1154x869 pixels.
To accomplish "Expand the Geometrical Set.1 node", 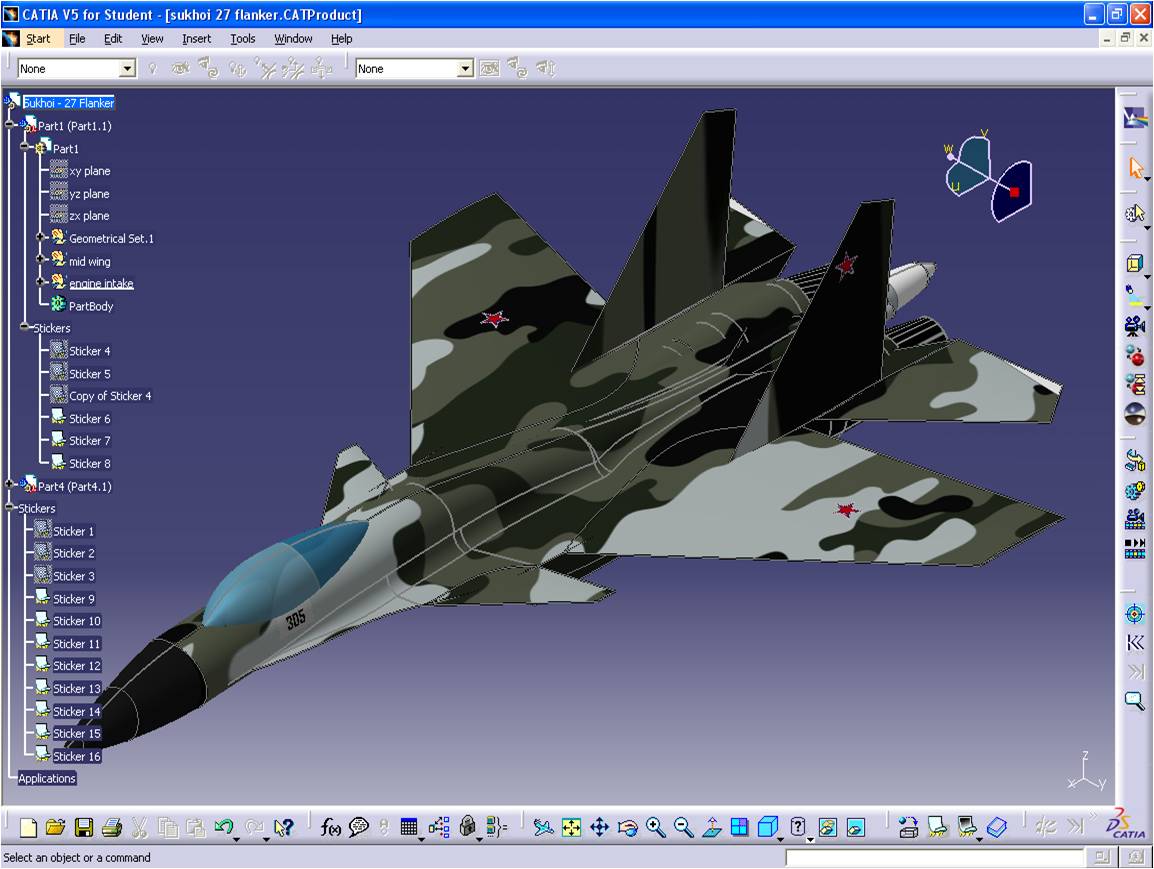I will (40, 238).
